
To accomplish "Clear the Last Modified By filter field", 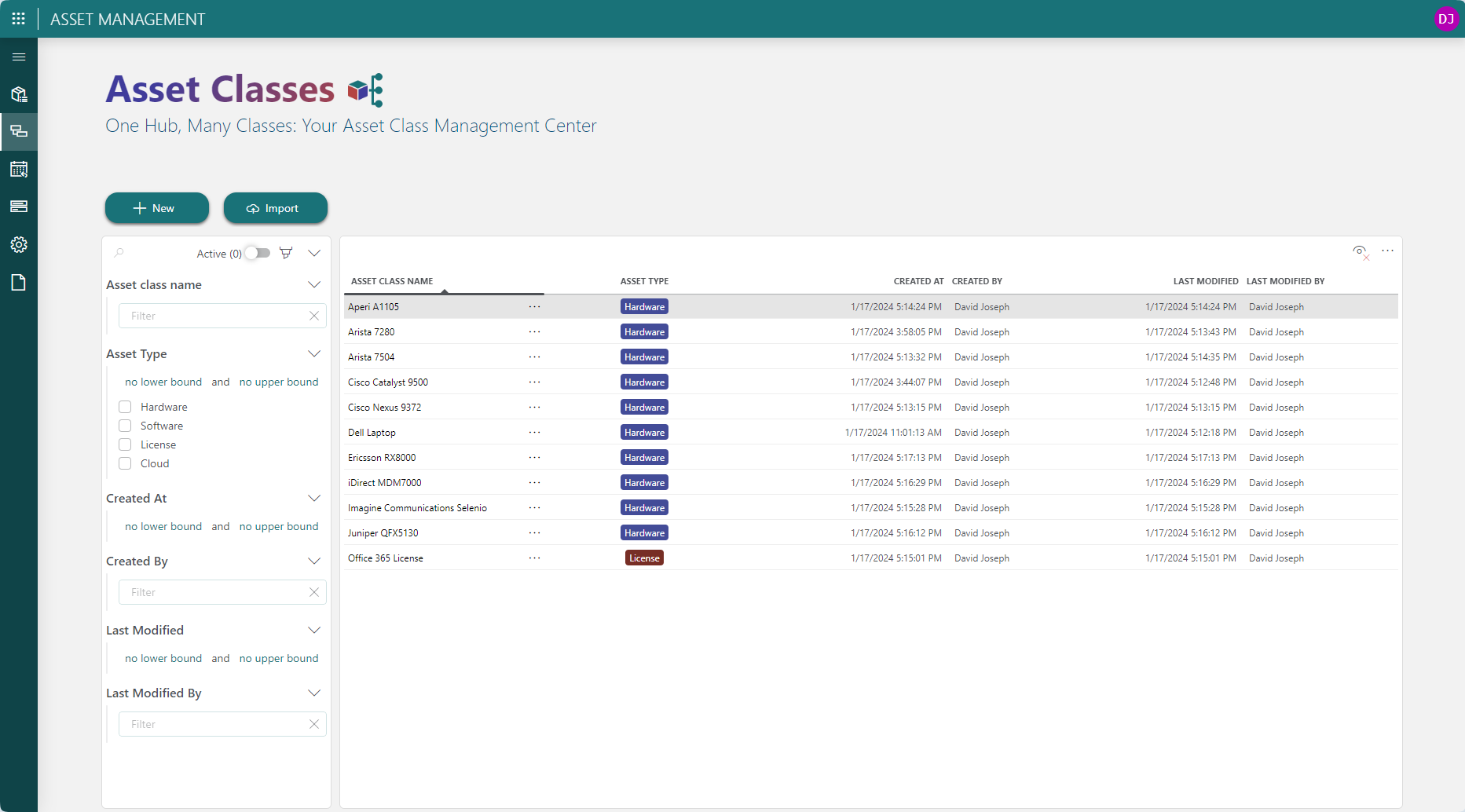I will point(314,724).
